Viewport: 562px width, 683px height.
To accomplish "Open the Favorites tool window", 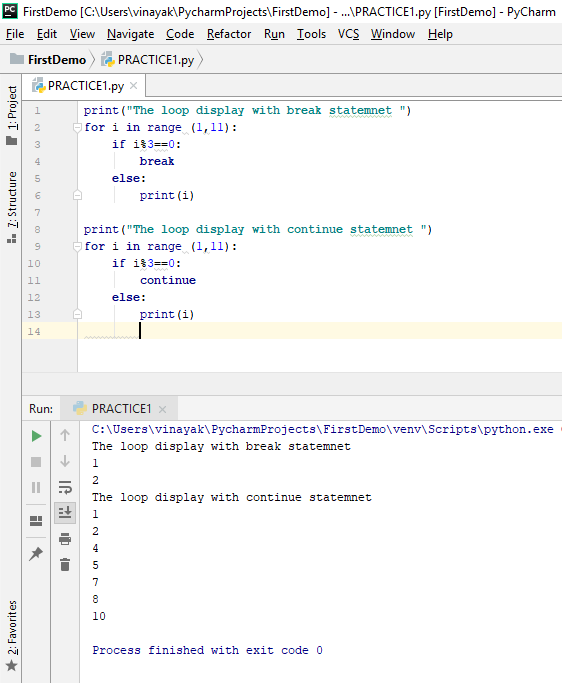I will coord(12,635).
